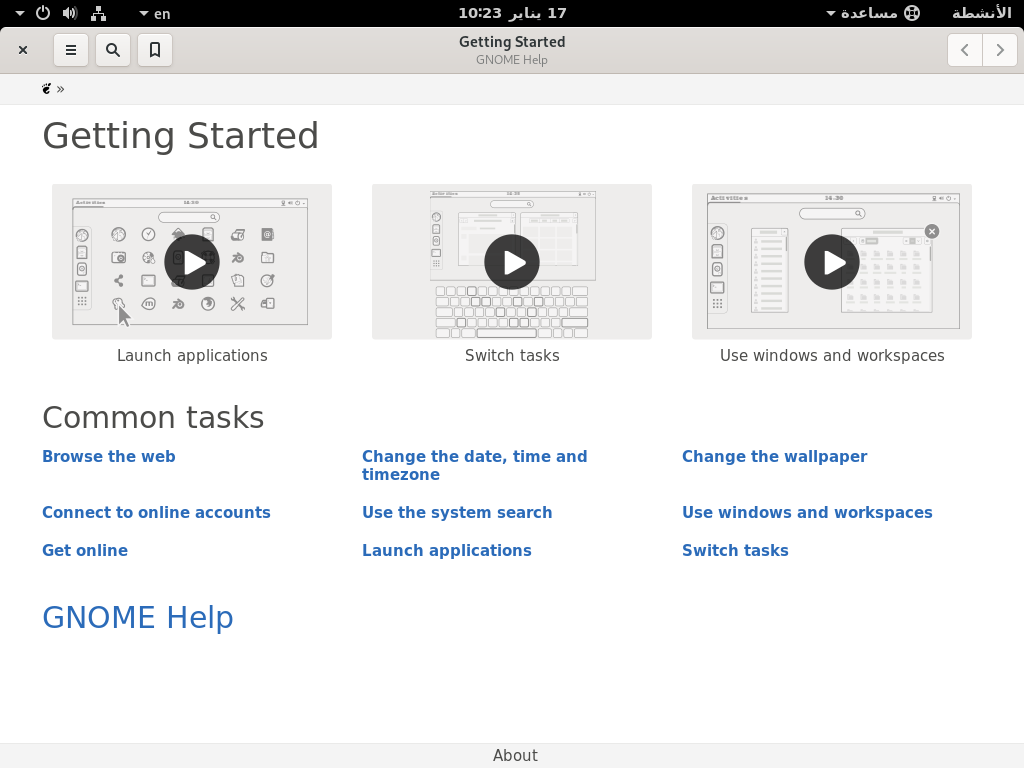Click the Common tasks section heading
The width and height of the screenshot is (1024, 768).
tap(153, 418)
